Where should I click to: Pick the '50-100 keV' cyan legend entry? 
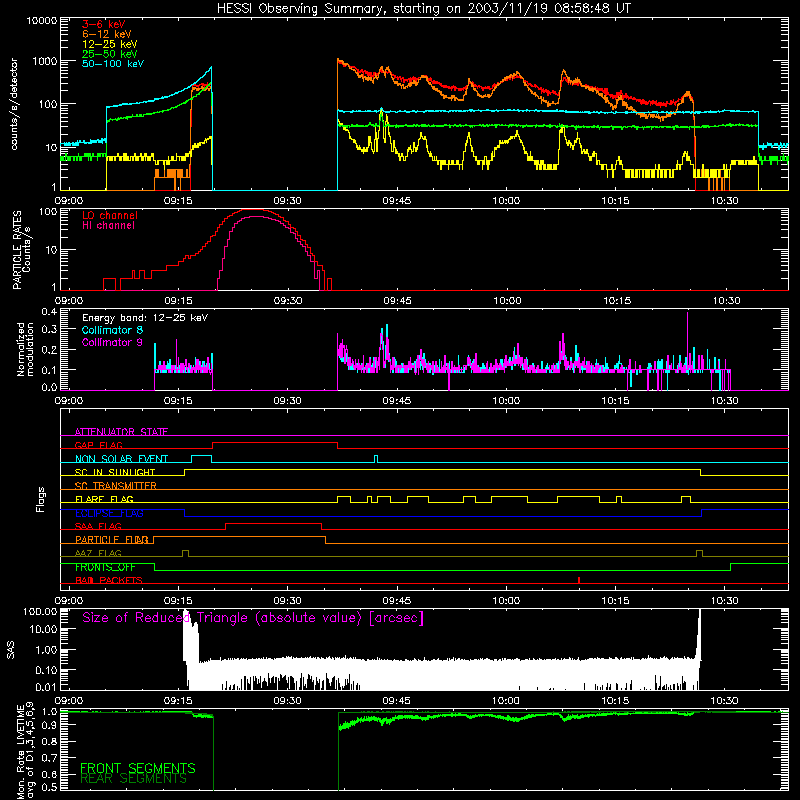click(x=113, y=64)
